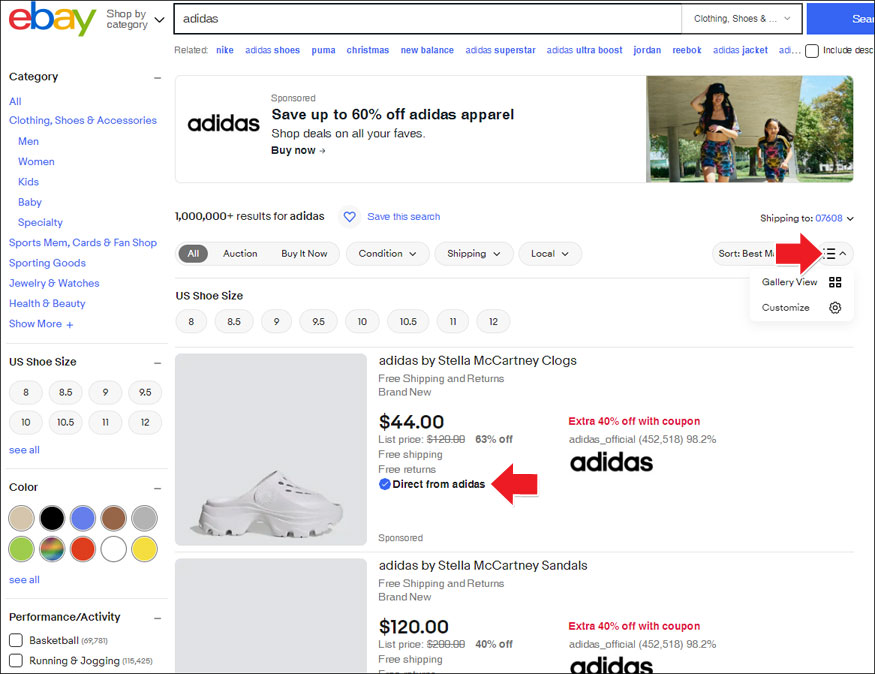Collapse the sidebar US Shoe Size section

157,363
